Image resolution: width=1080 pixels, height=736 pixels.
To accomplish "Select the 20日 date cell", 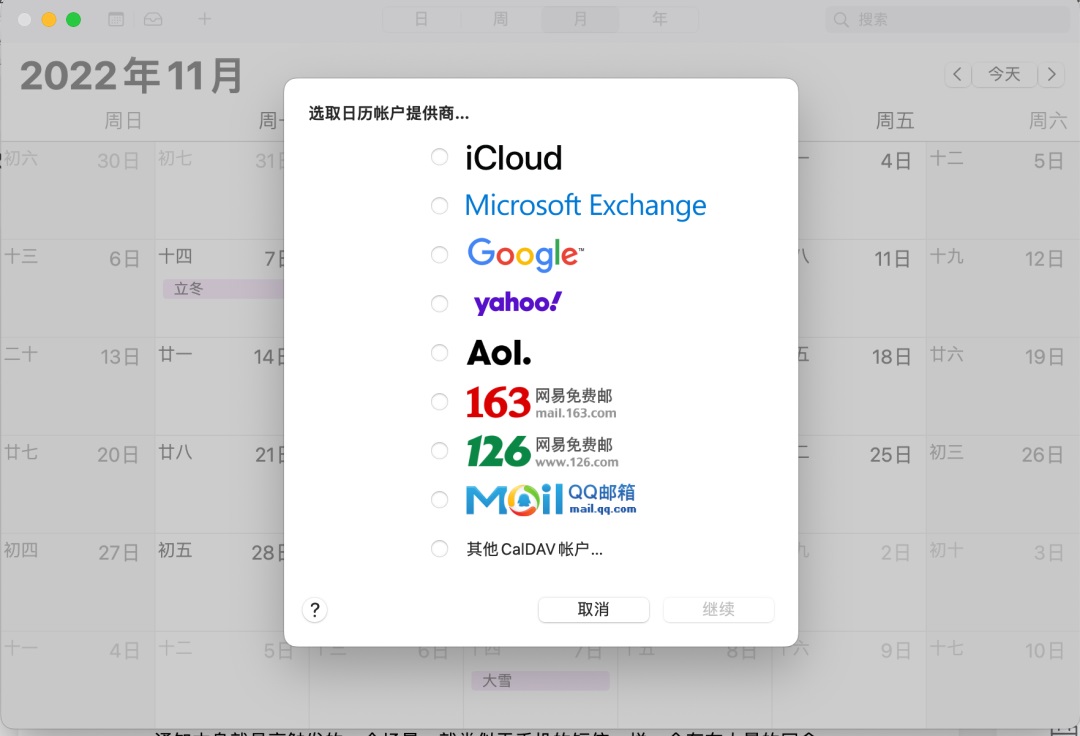I will (78, 485).
